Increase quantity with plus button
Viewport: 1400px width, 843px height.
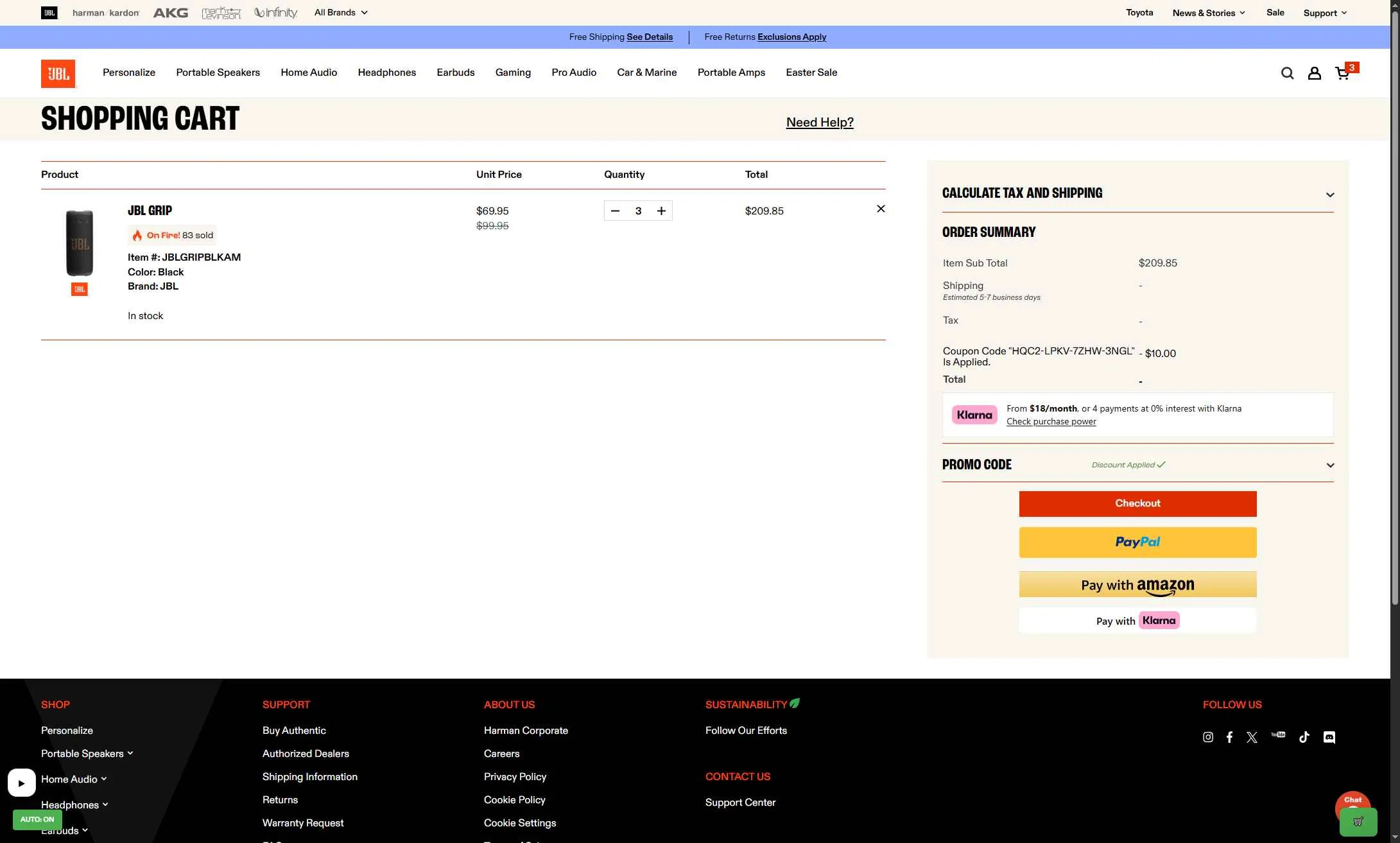click(x=661, y=211)
